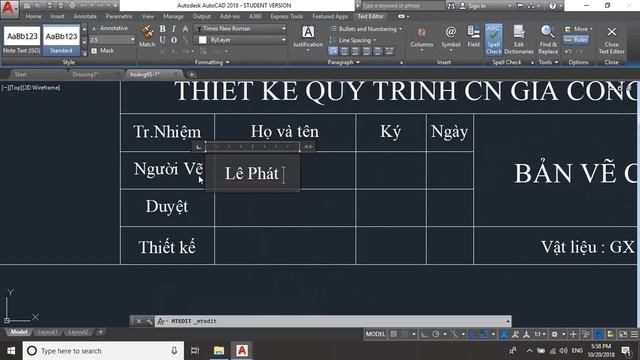Click inside the Lê Phát text box

click(252, 173)
